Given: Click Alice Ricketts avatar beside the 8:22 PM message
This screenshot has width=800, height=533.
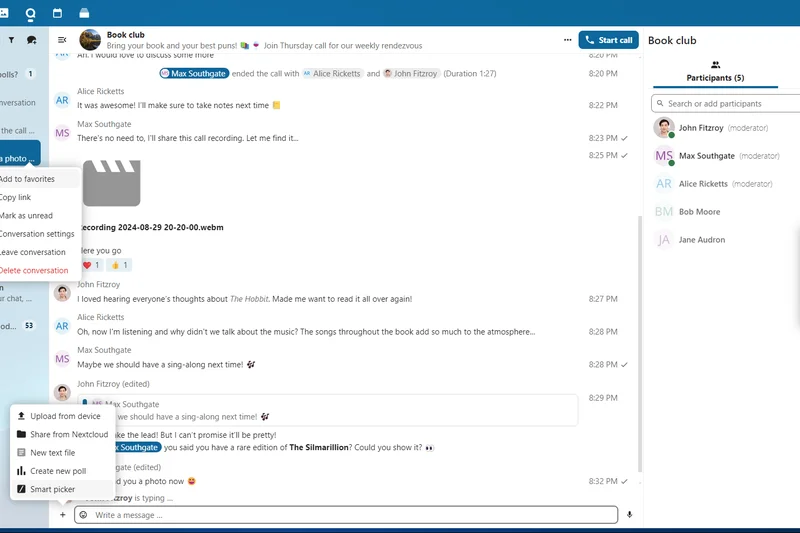Looking at the screenshot, I should click(62, 100).
